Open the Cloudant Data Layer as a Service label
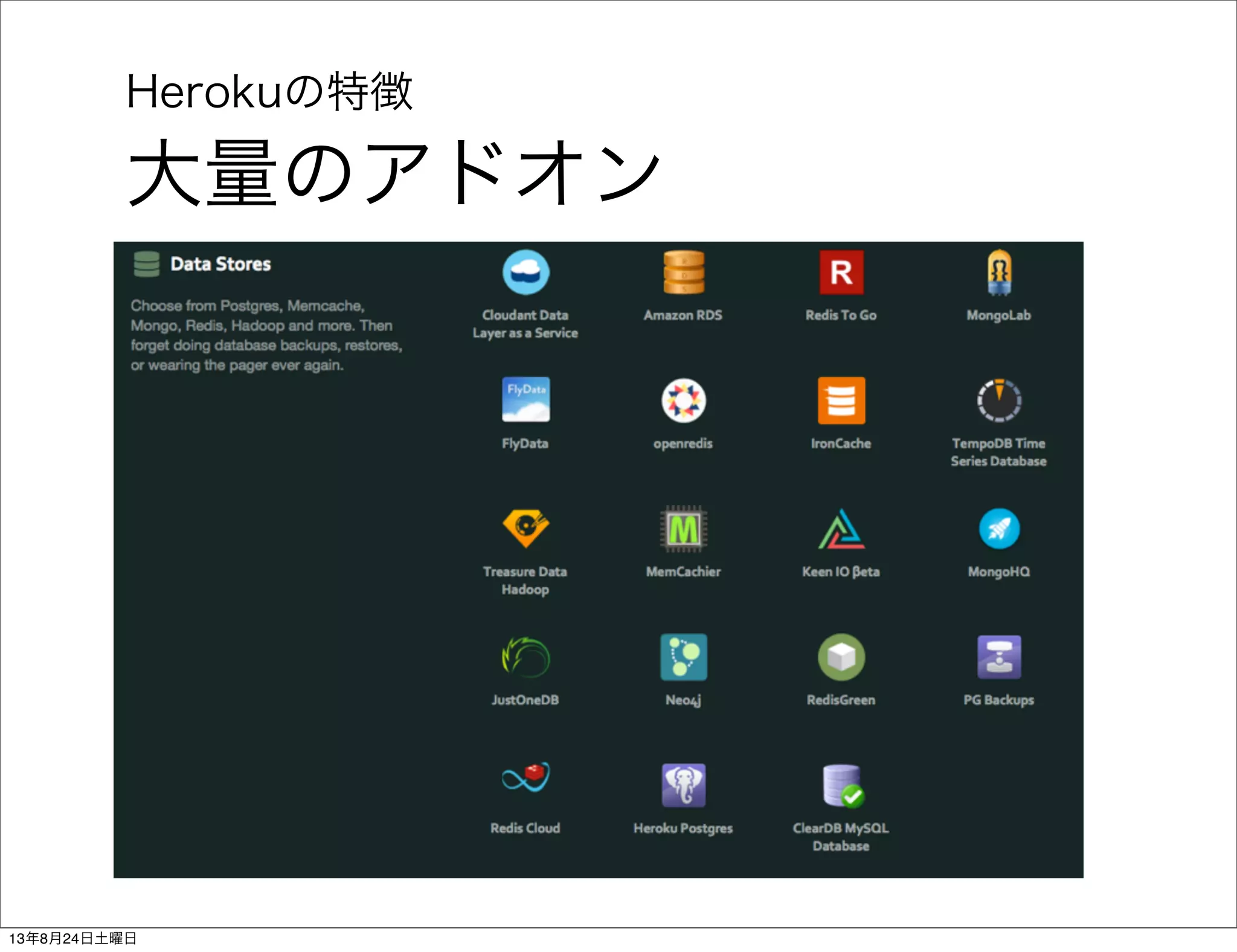The image size is (1237, 952). 525,324
